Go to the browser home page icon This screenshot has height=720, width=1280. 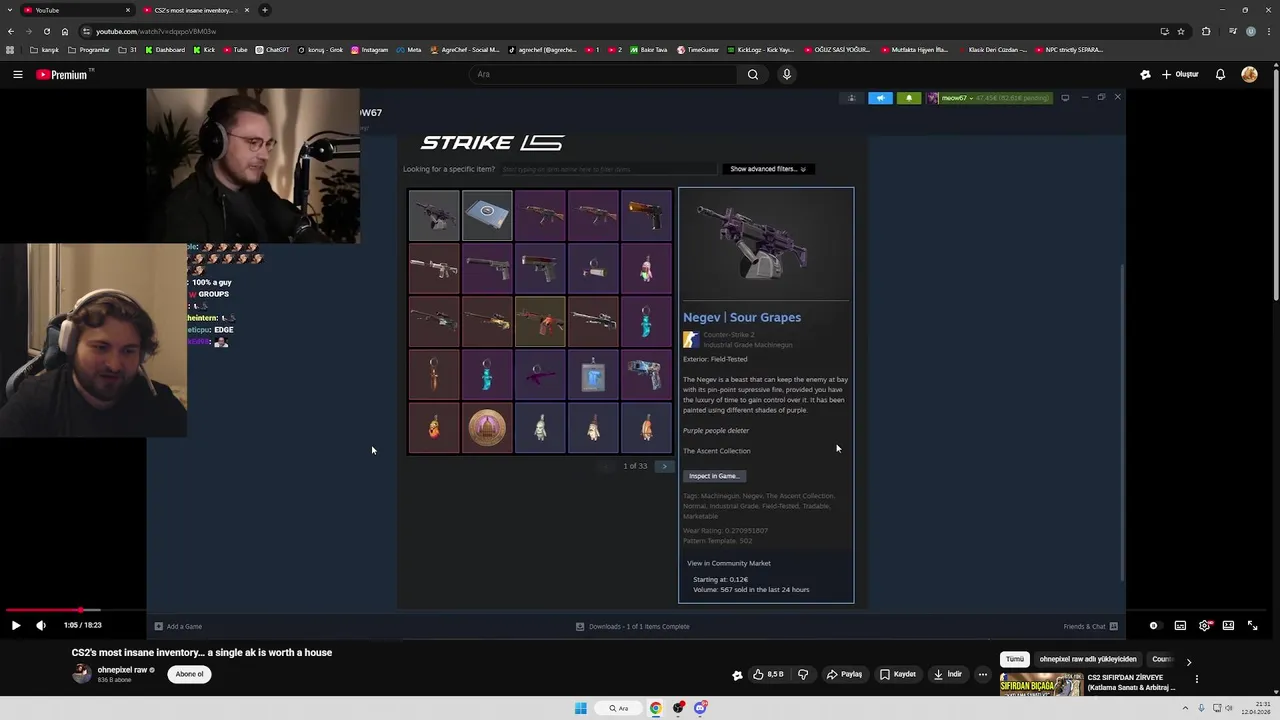pyautogui.click(x=65, y=31)
